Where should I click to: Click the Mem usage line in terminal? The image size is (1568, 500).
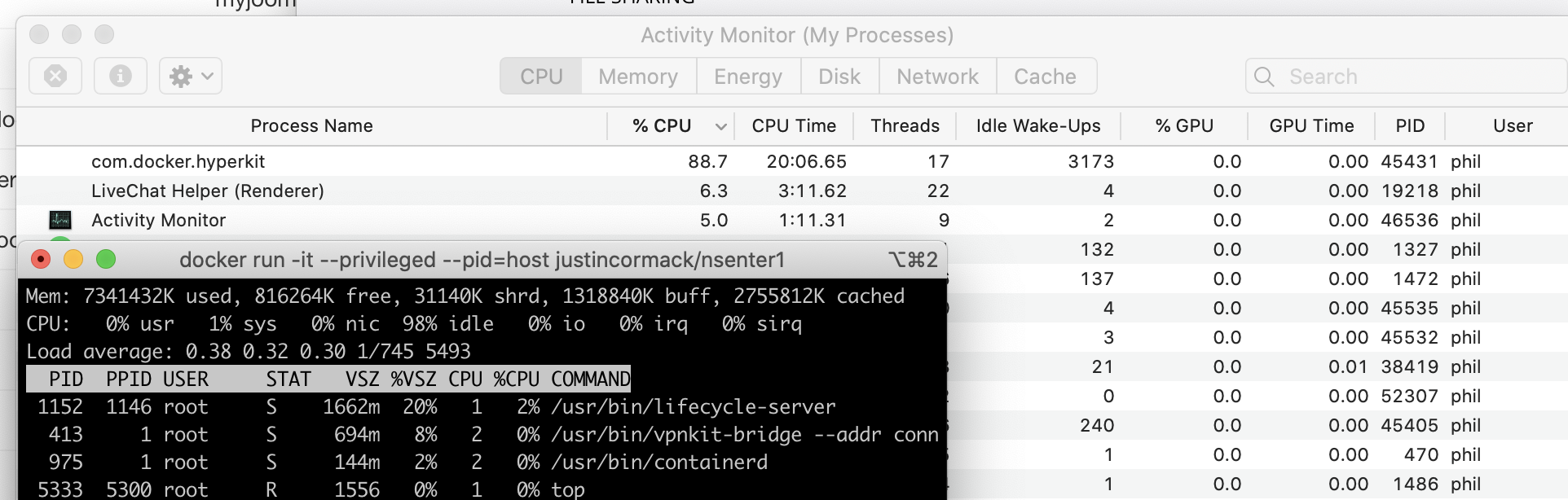click(x=465, y=296)
